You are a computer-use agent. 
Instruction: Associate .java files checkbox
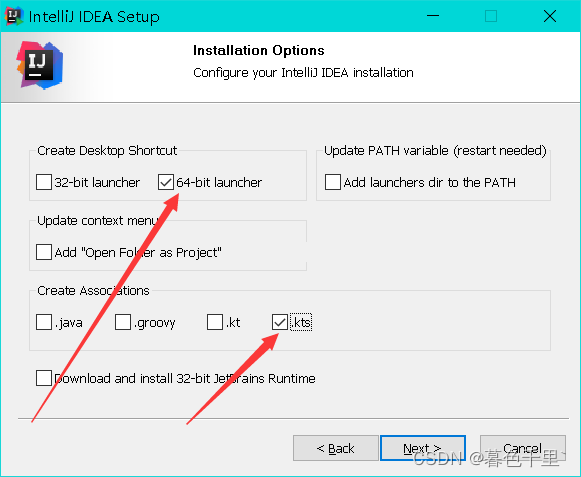click(x=44, y=322)
